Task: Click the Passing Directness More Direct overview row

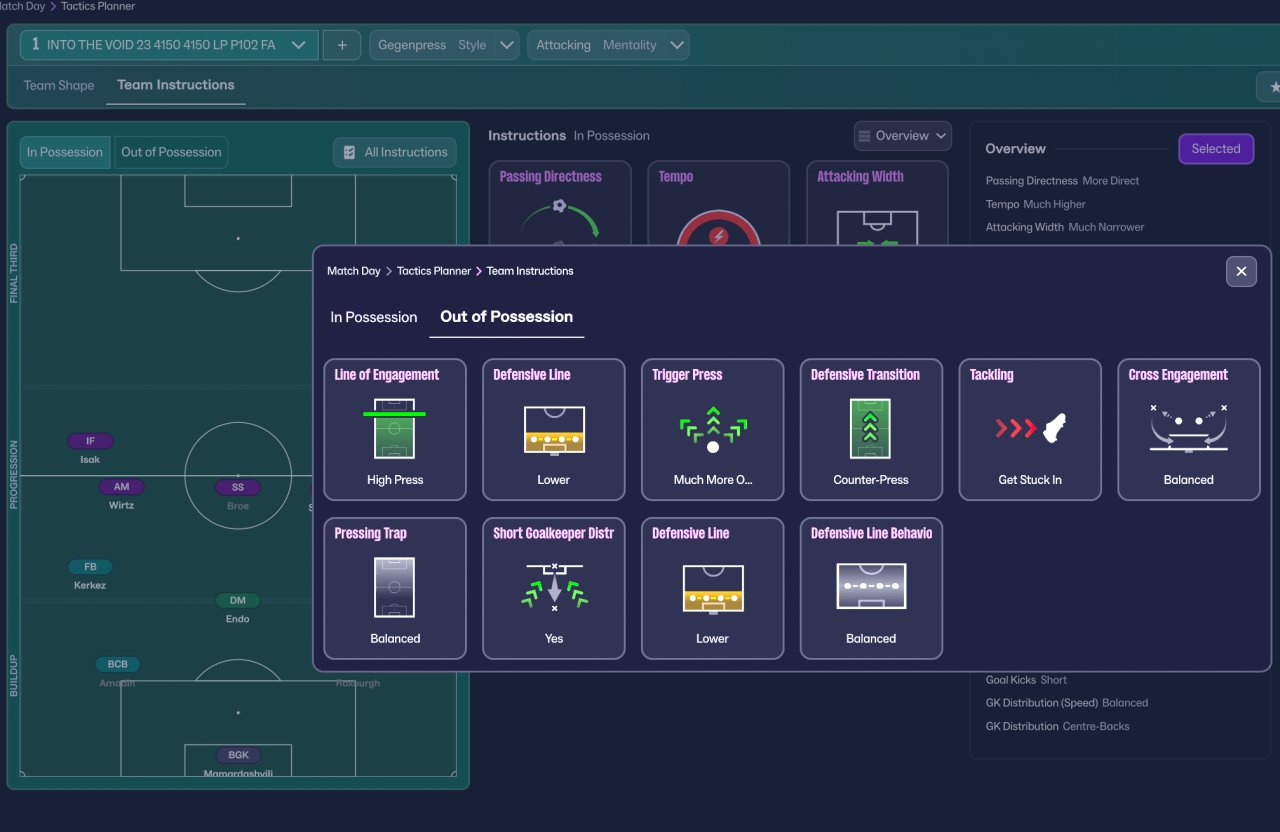Action: point(1062,181)
